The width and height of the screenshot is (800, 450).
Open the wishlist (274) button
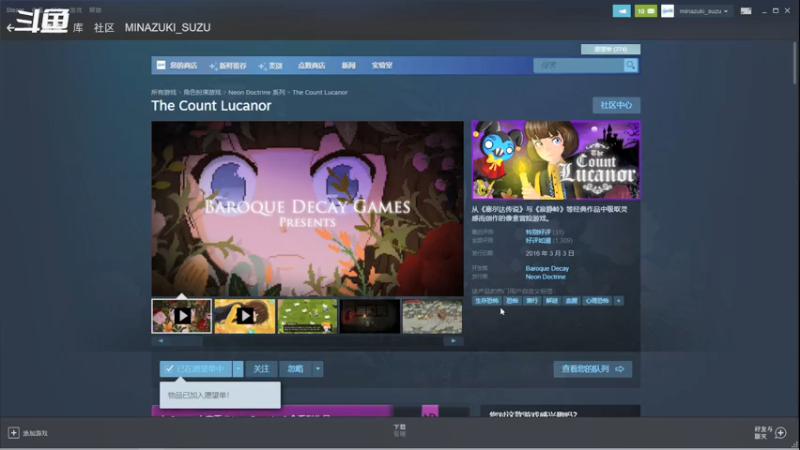[x=610, y=49]
